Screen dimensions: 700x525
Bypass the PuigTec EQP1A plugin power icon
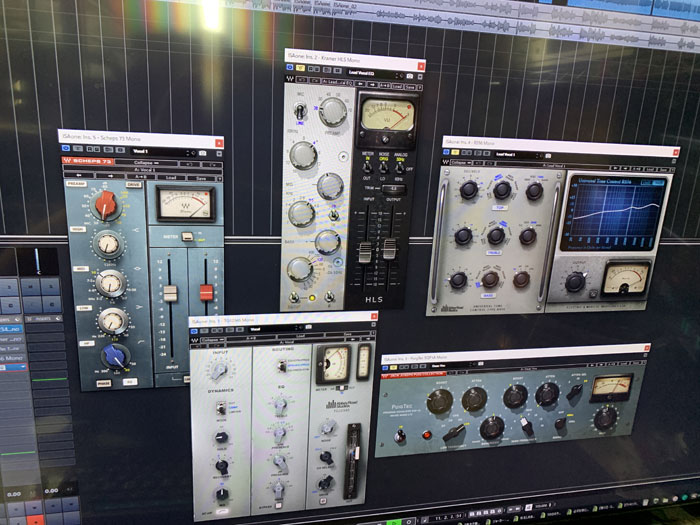click(386, 368)
